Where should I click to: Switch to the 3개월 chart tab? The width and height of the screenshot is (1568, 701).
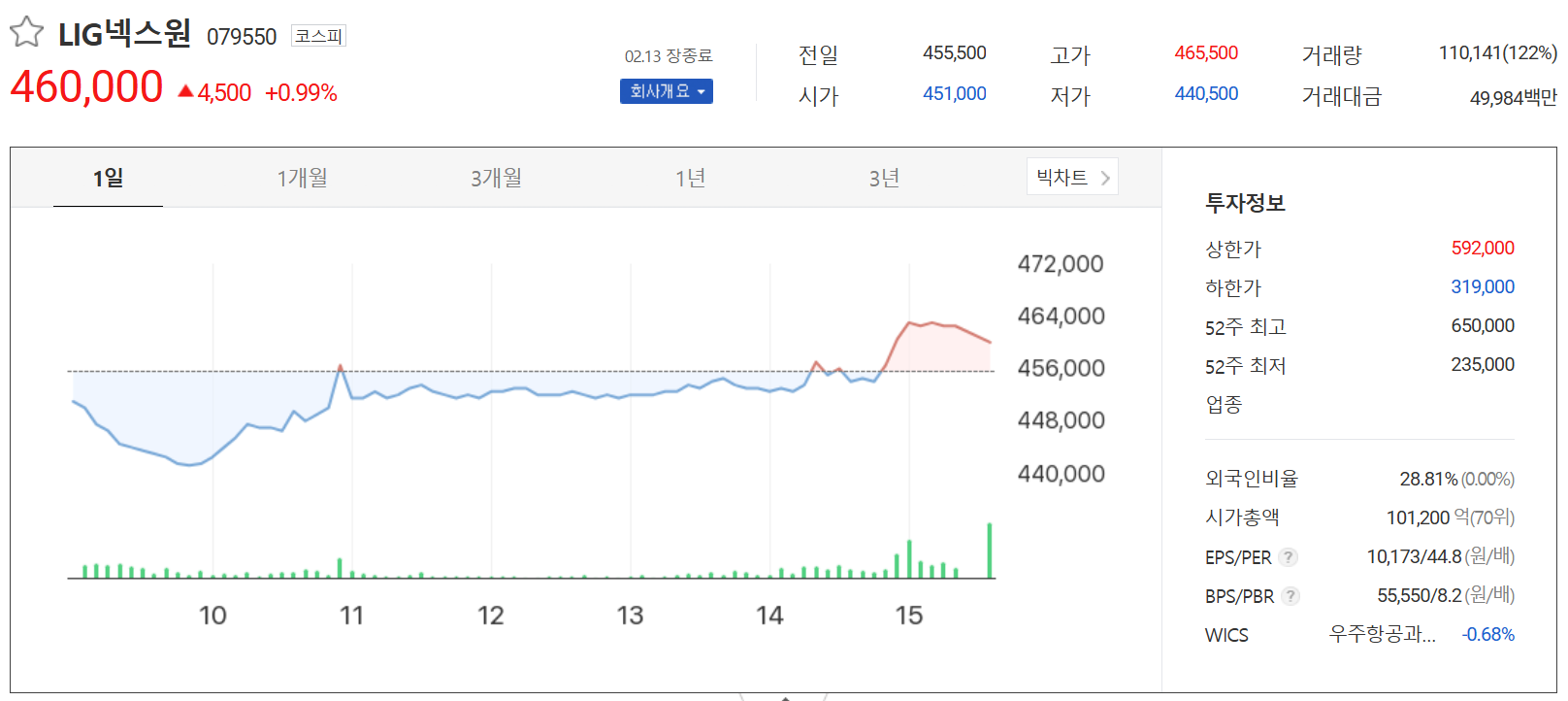coord(496,178)
